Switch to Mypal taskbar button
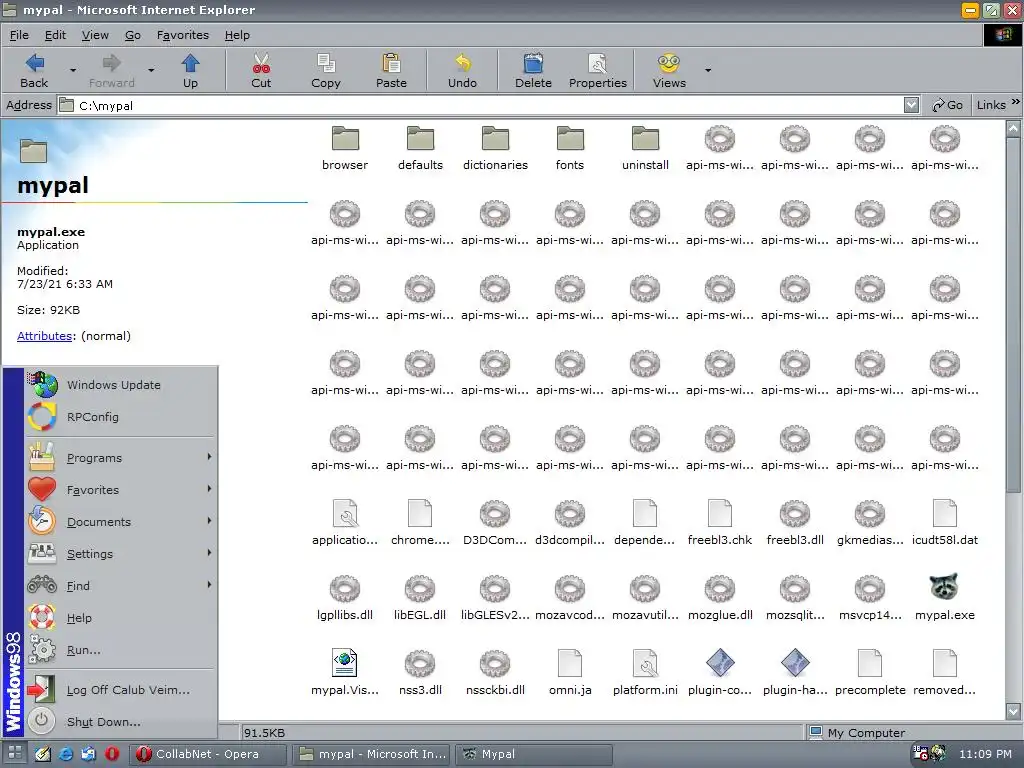The height and width of the screenshot is (768, 1024). [x=534, y=754]
